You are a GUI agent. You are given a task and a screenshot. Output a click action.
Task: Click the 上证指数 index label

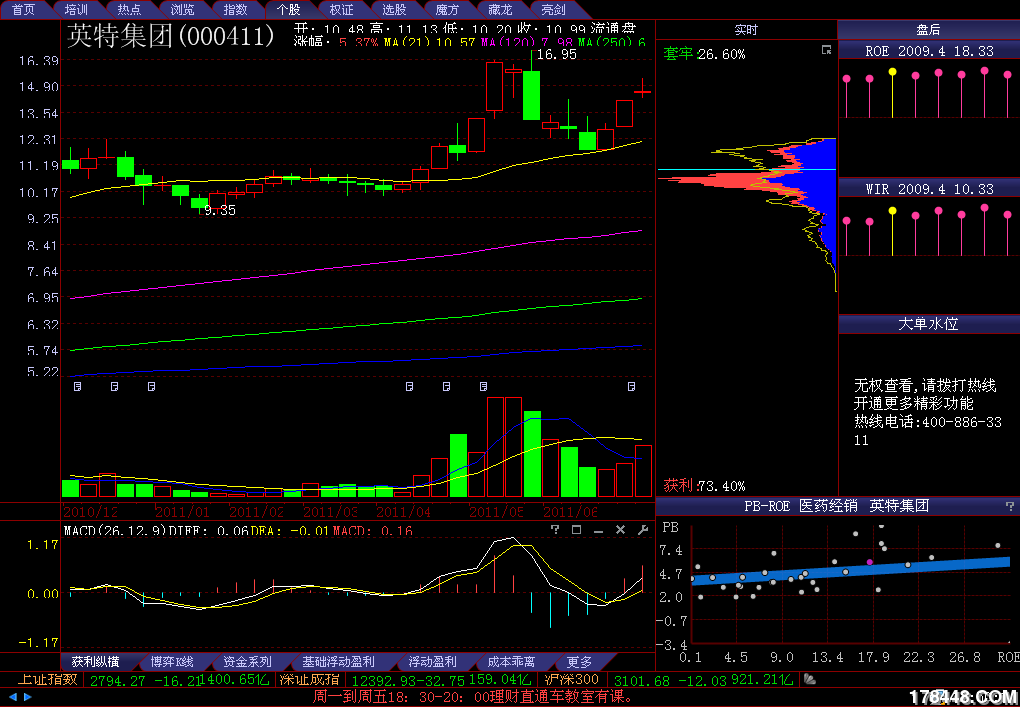tap(47, 680)
